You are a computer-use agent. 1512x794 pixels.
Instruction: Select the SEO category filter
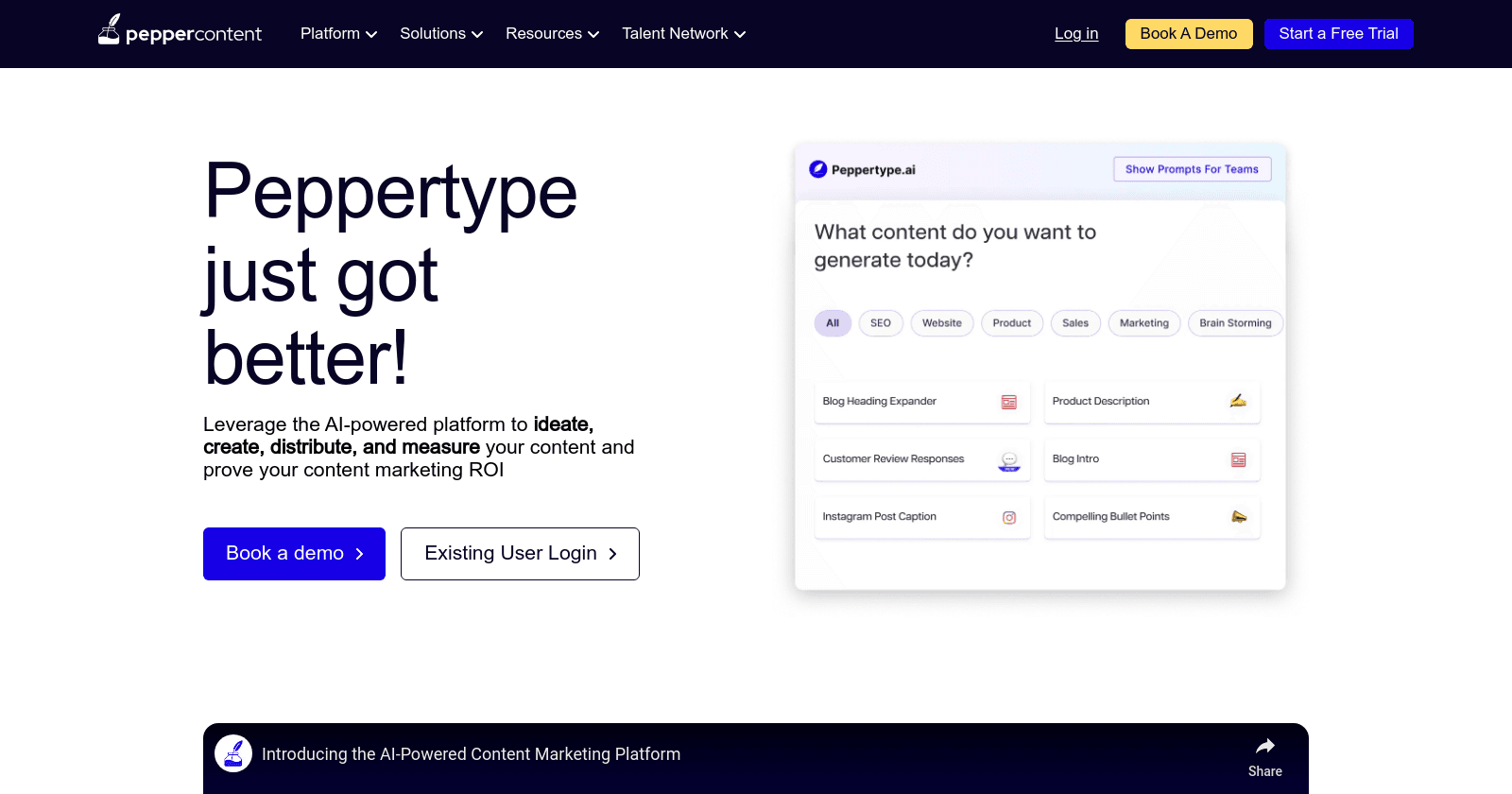point(881,323)
